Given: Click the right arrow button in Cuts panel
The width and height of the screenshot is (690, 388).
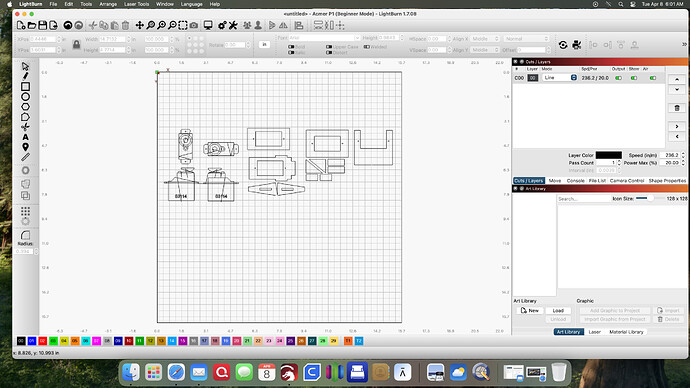Looking at the screenshot, I should [677, 127].
